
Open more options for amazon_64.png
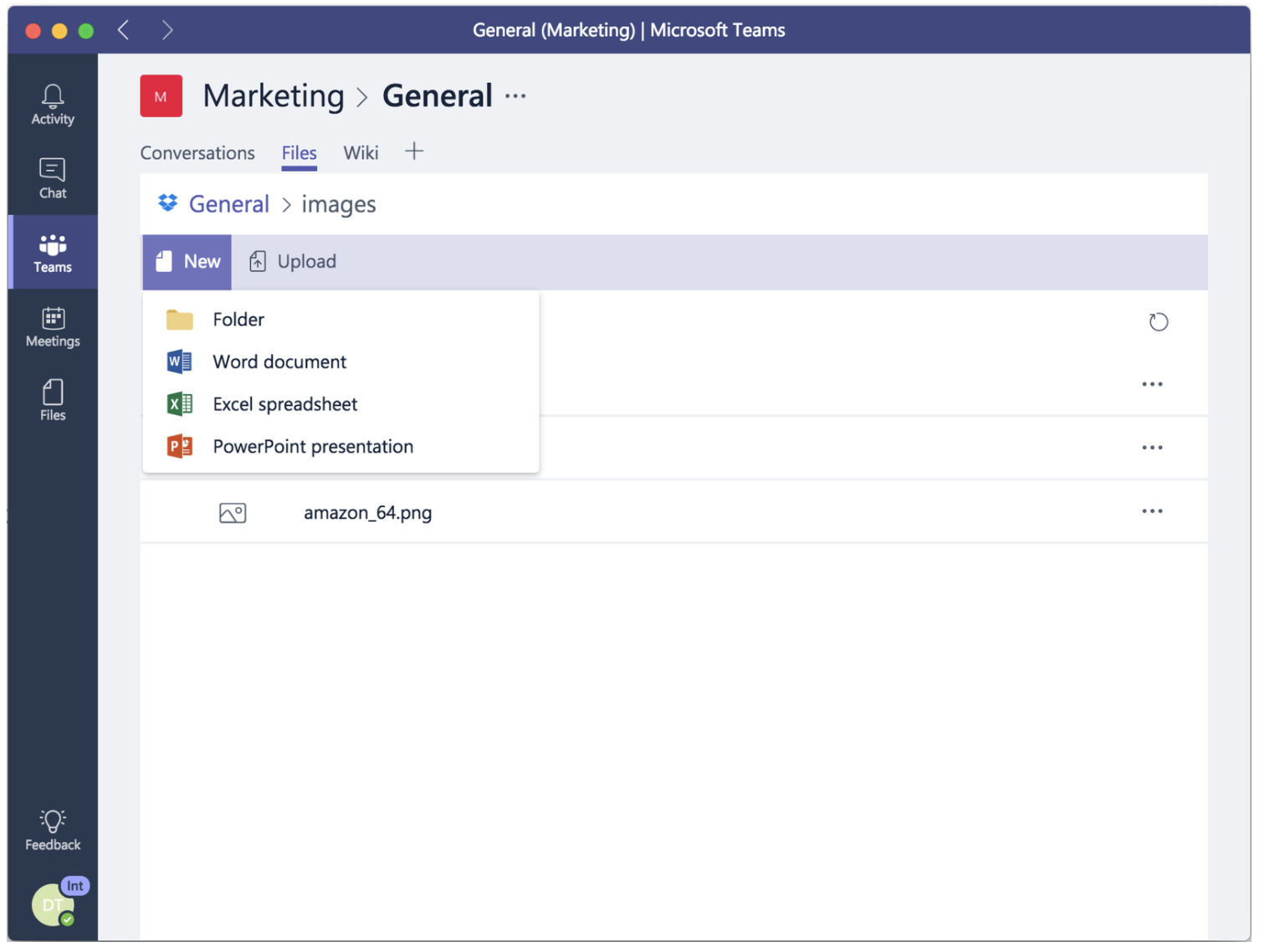coord(1152,511)
